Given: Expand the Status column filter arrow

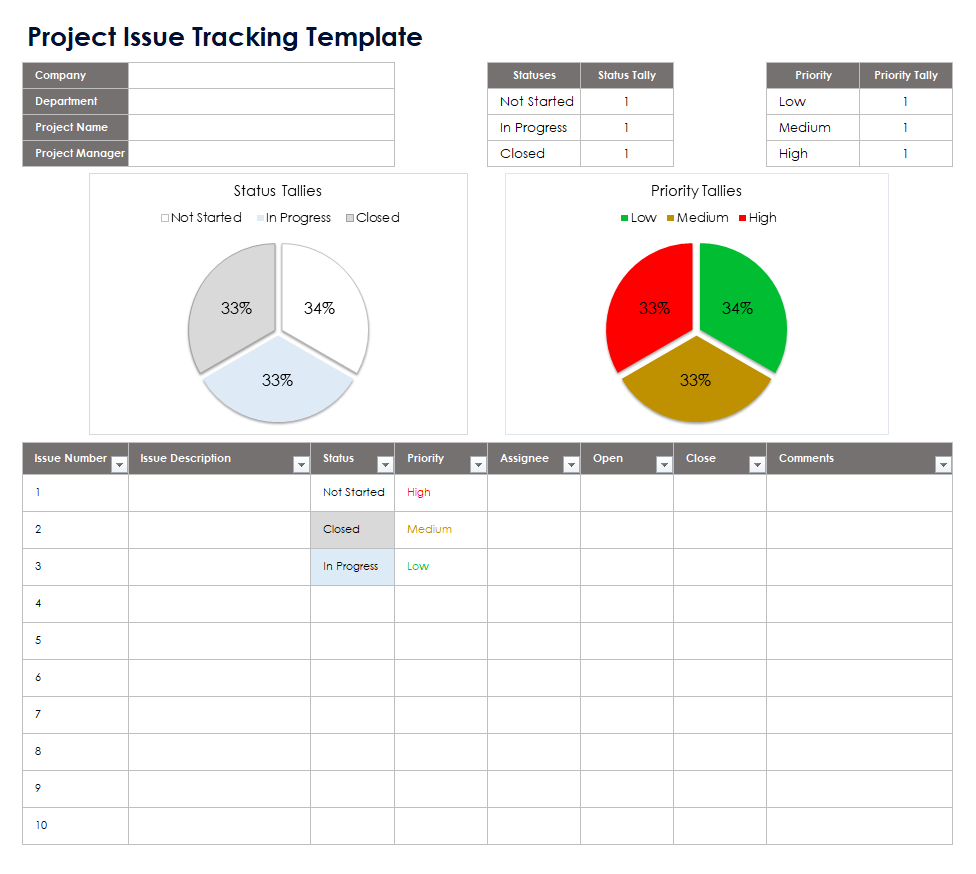Looking at the screenshot, I should tap(385, 465).
